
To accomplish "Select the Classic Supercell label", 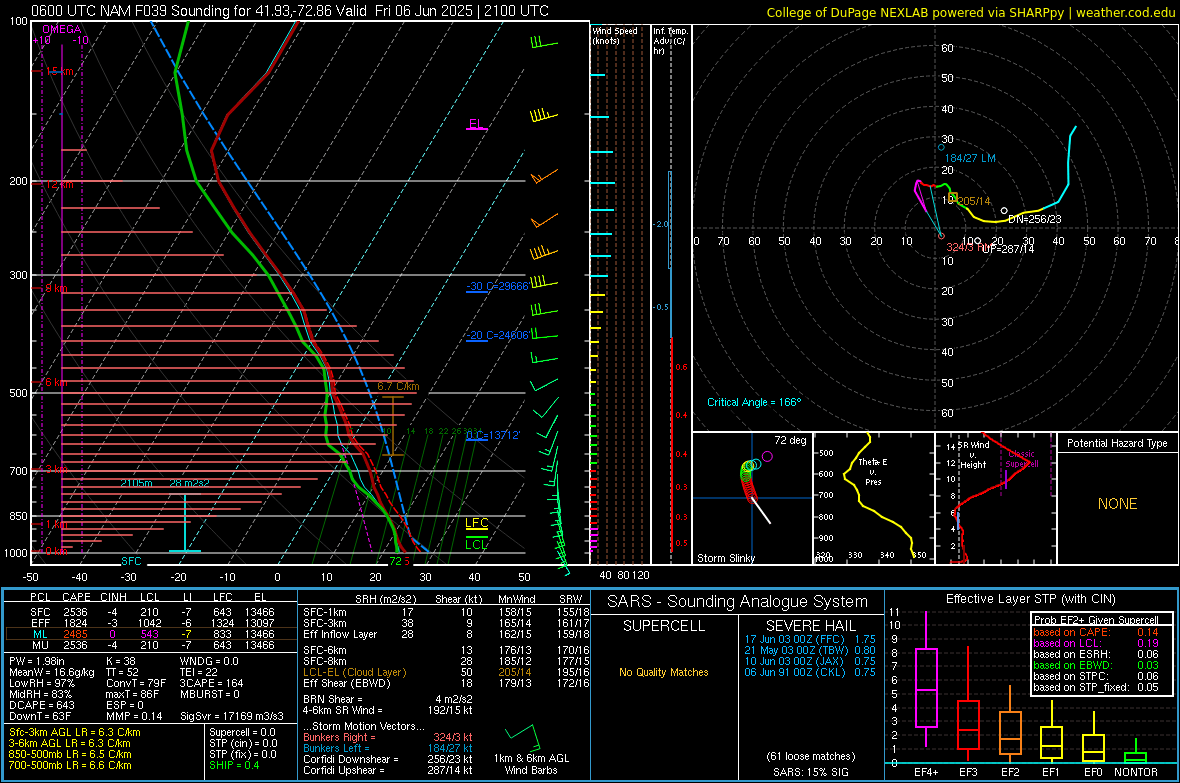I will tap(1022, 459).
